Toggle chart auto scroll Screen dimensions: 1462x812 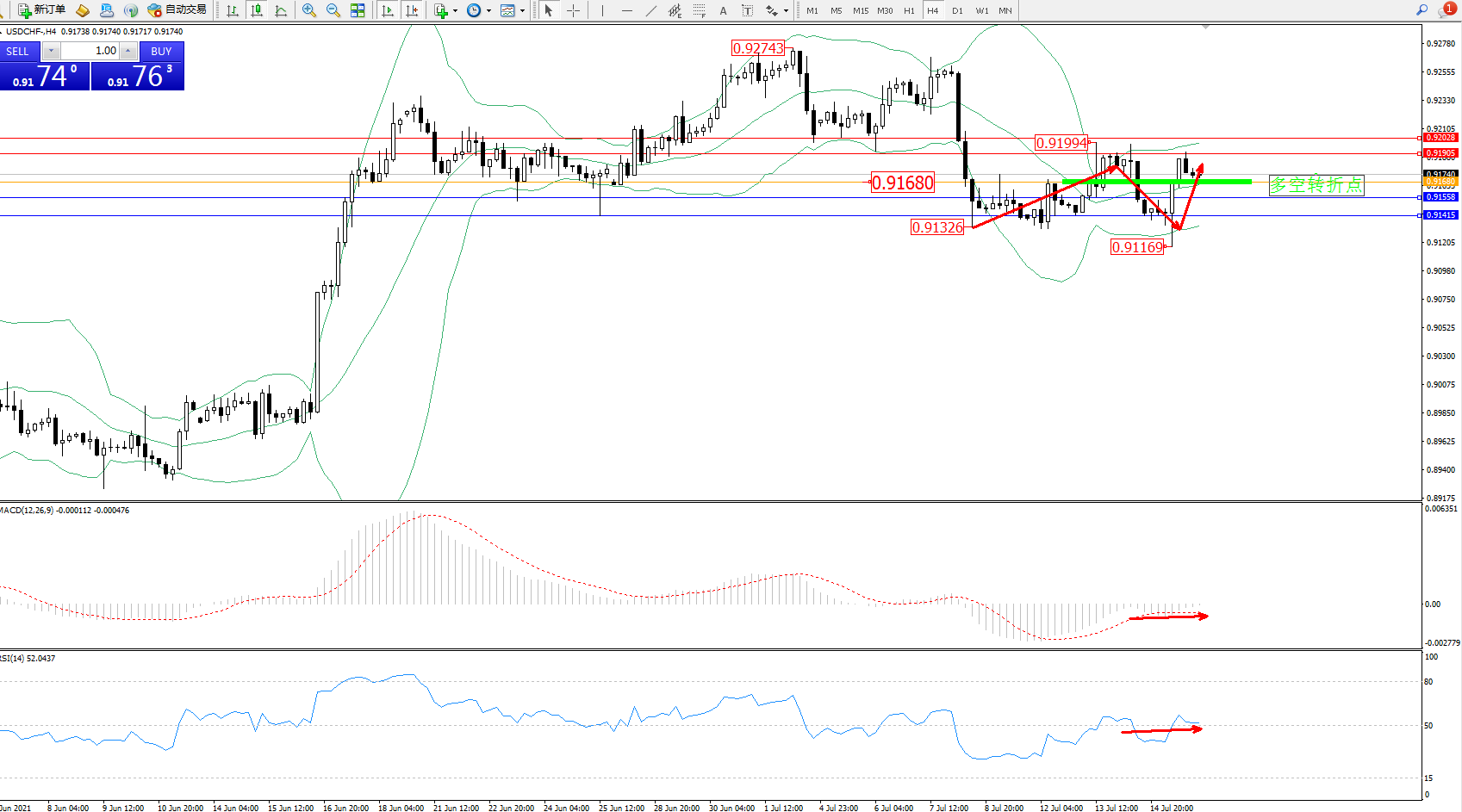[x=388, y=10]
